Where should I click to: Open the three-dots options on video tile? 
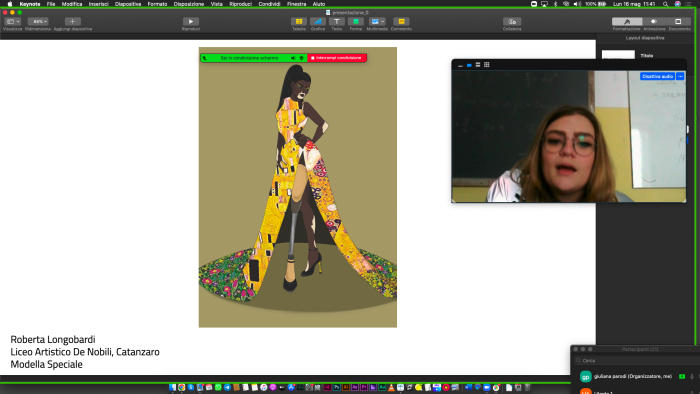pyautogui.click(x=680, y=76)
